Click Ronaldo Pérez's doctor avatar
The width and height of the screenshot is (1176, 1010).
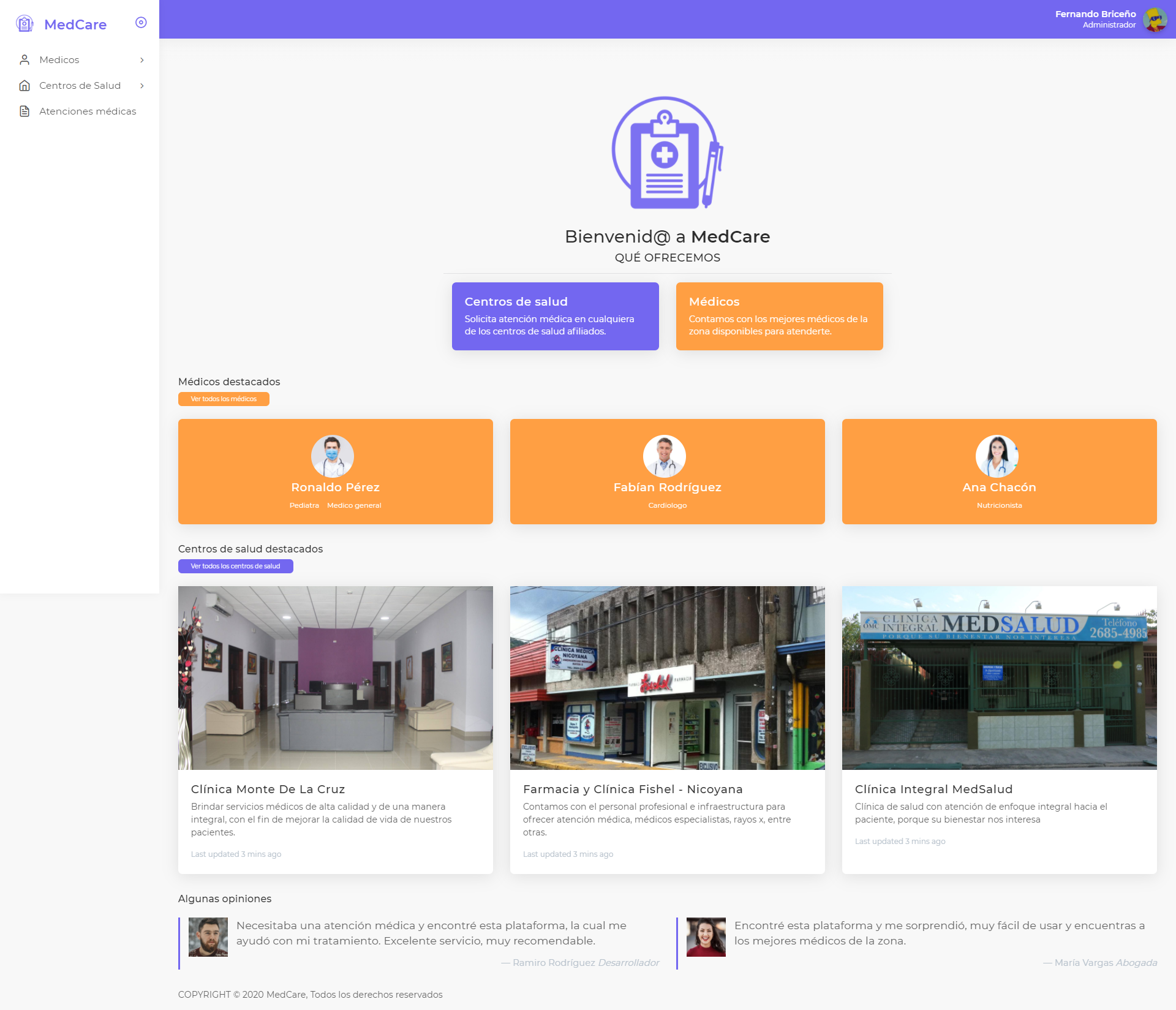pos(332,456)
